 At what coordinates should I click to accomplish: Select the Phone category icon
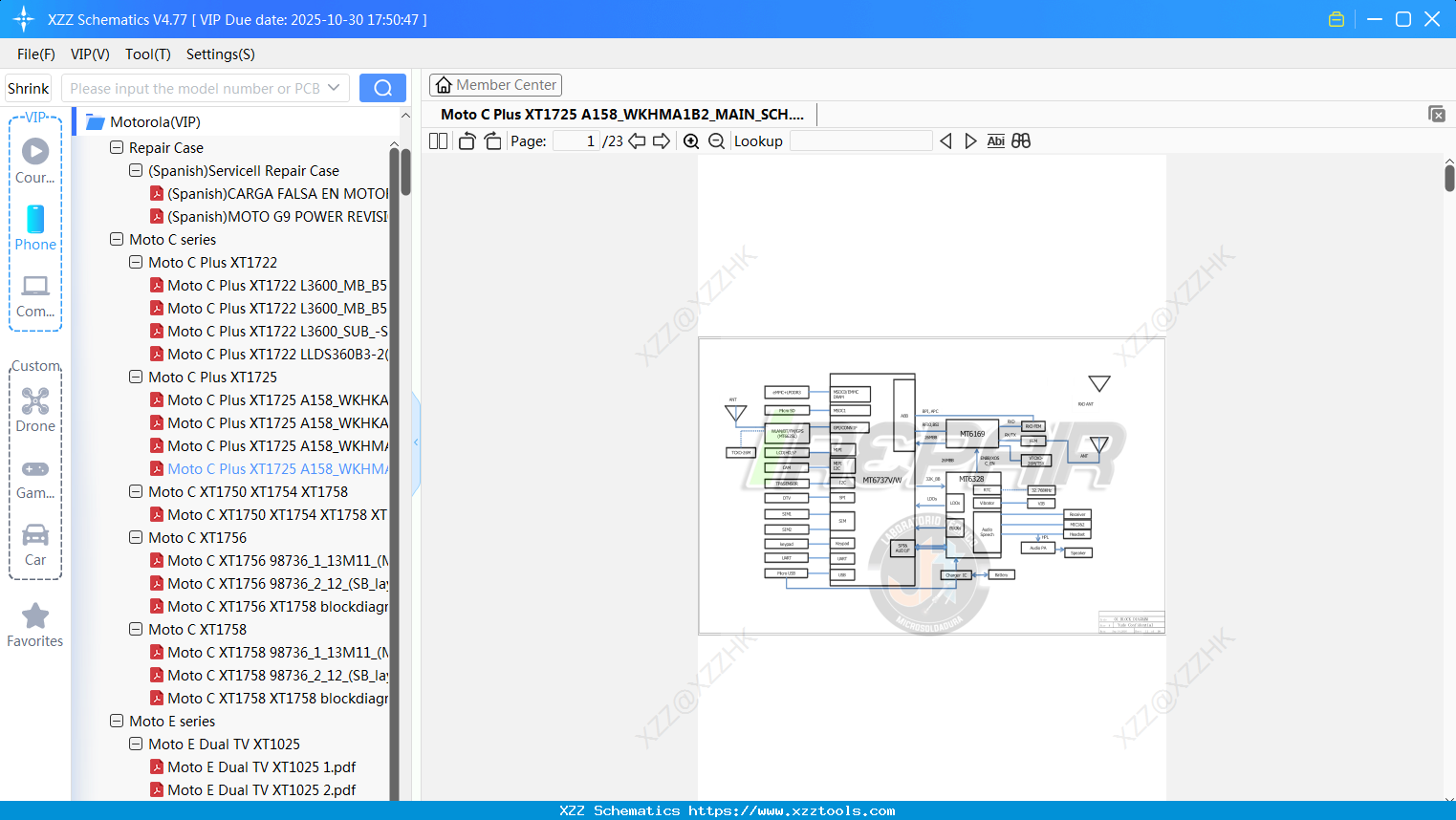click(x=35, y=228)
